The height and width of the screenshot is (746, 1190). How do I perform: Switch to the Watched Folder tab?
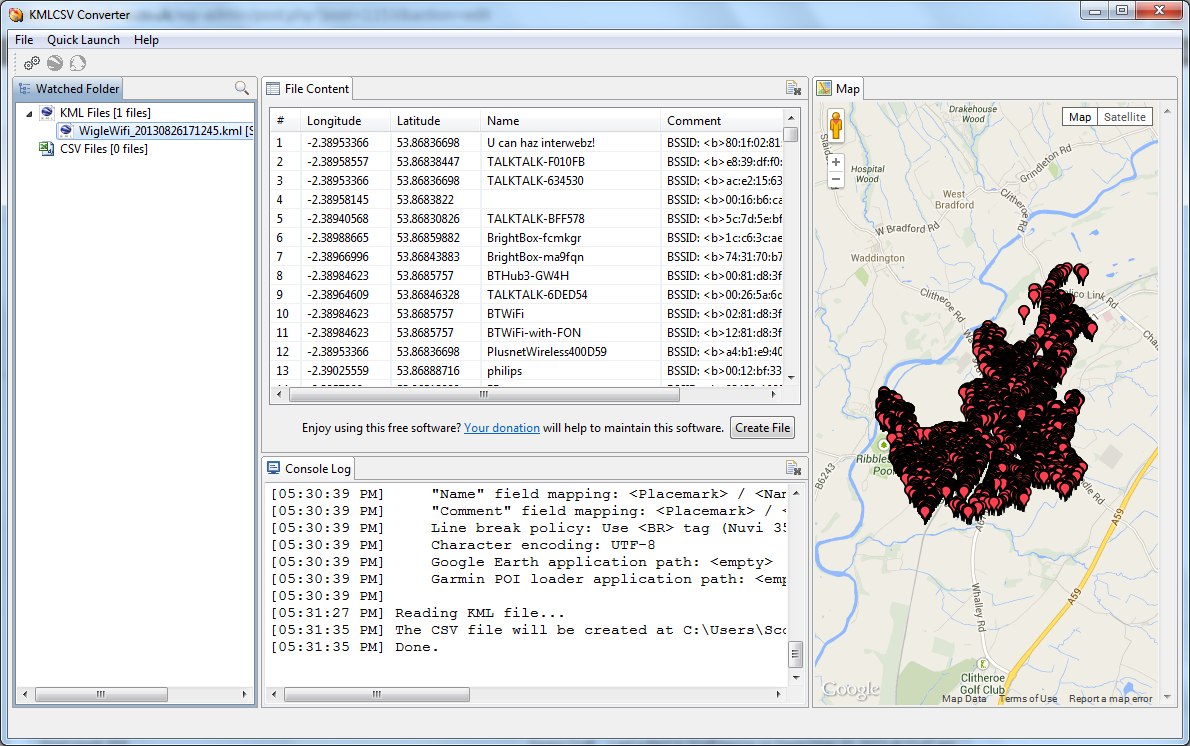[70, 89]
